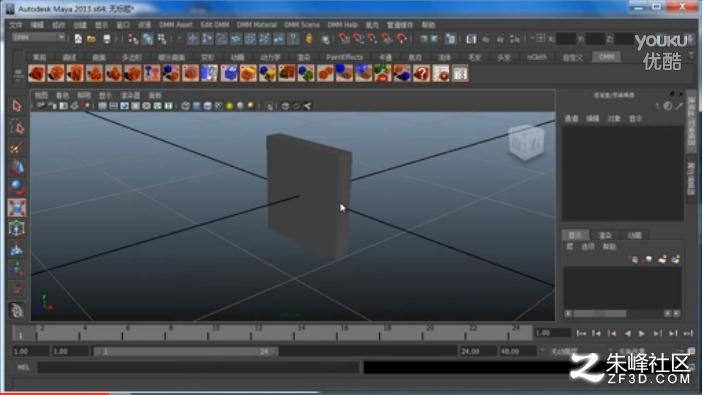Screen dimensions: 703x395
Task: Click the view cube in viewport corner
Action: point(526,142)
